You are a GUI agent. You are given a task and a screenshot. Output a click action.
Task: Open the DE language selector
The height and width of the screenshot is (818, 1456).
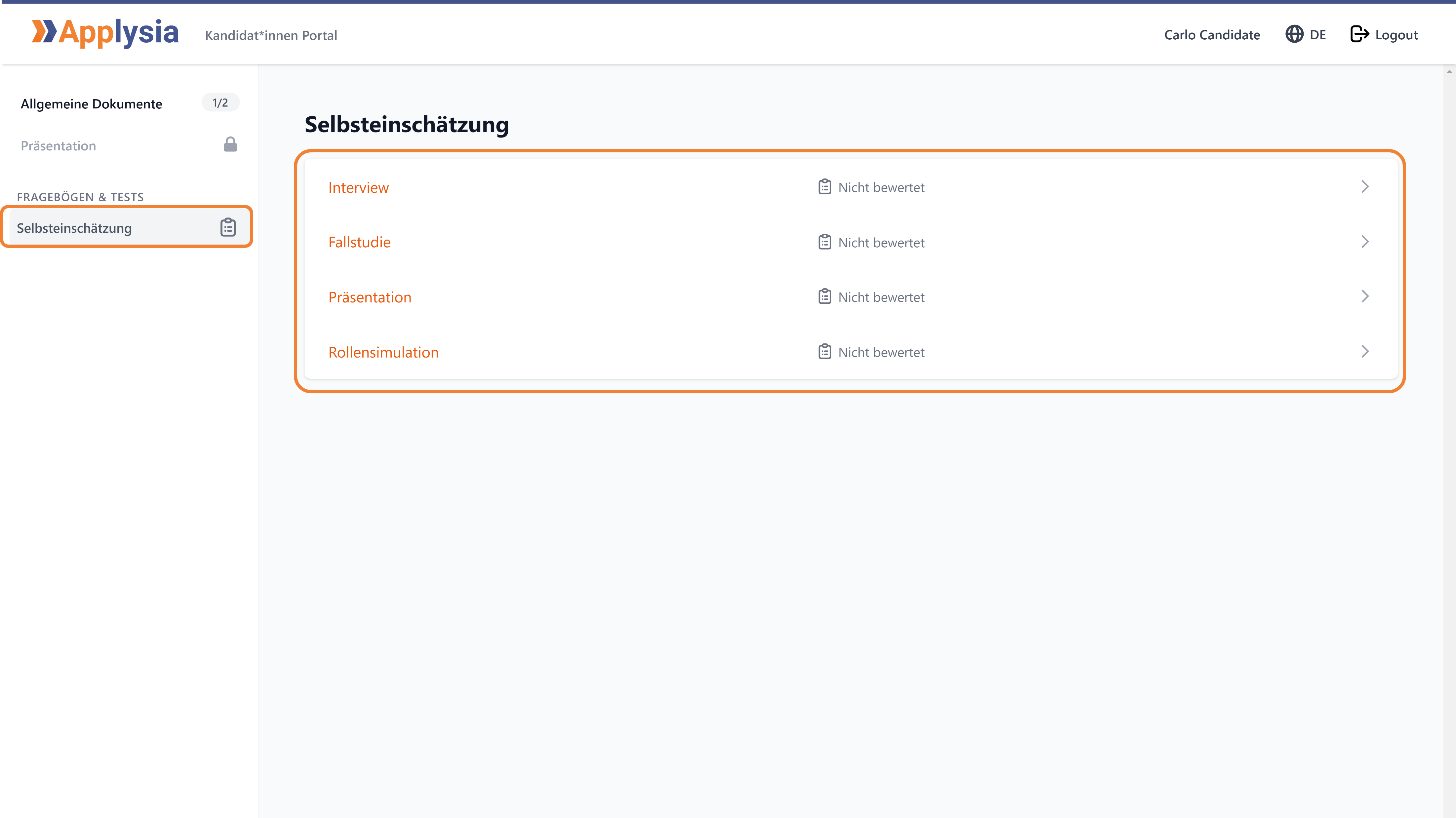[1306, 34]
